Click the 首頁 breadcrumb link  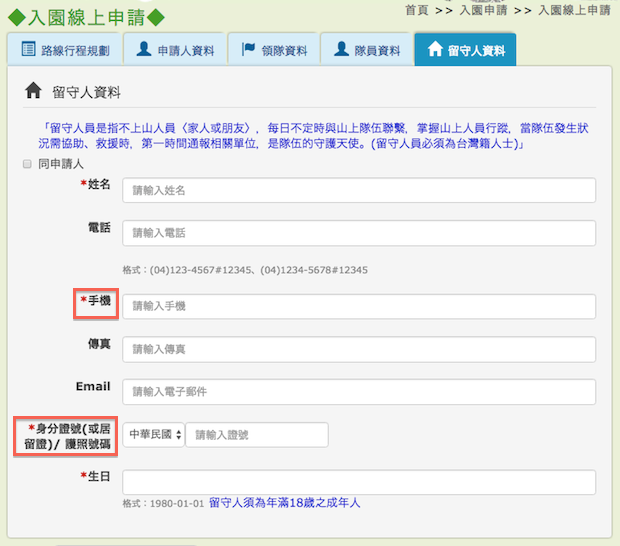click(417, 9)
